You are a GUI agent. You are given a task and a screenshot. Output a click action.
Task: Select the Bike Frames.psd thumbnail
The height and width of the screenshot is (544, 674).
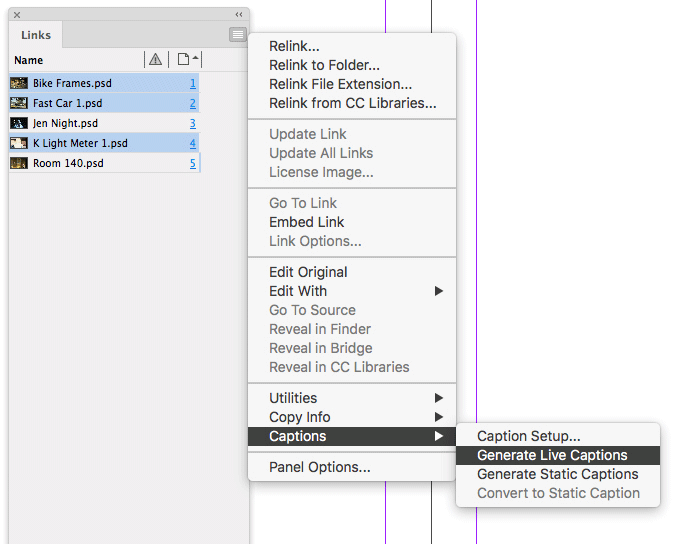19,83
